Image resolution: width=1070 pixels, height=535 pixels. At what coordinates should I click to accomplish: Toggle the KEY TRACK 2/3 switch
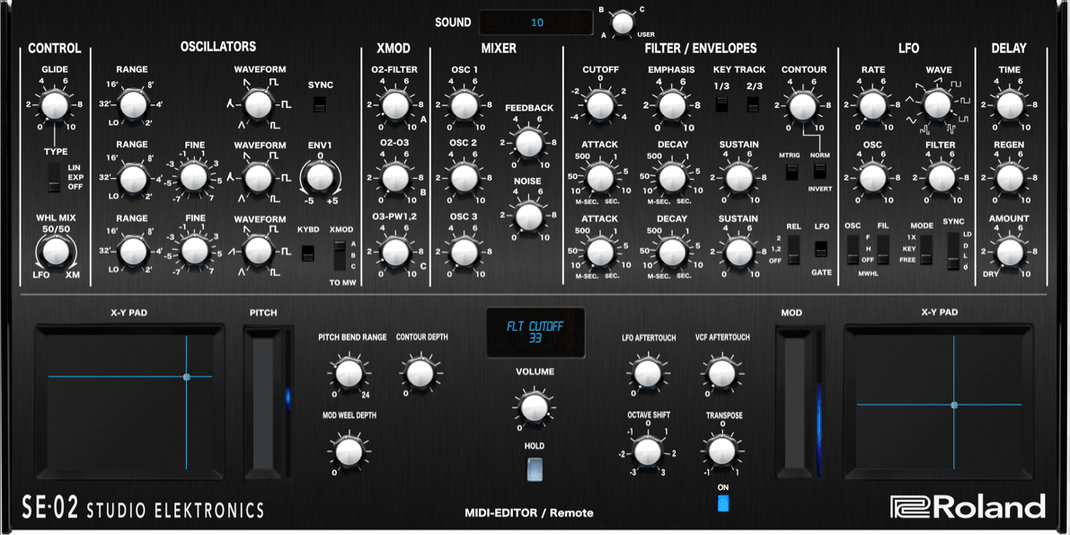753,104
